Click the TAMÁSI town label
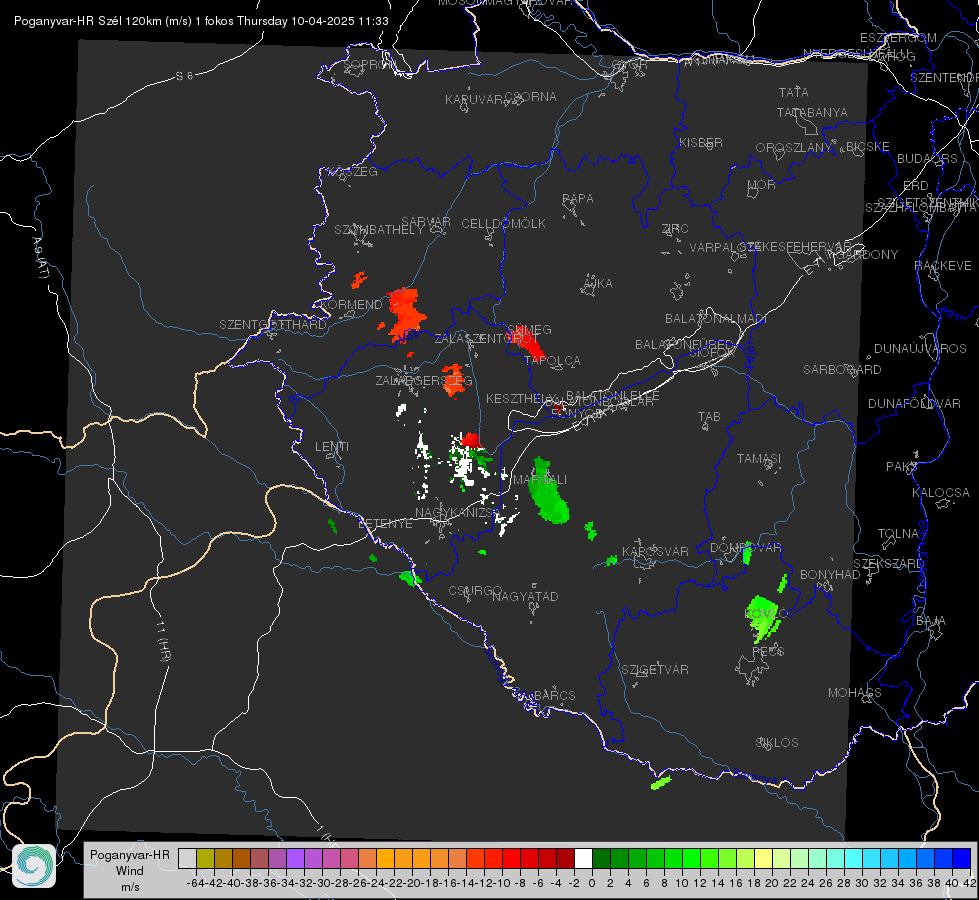Image resolution: width=979 pixels, height=900 pixels. tap(759, 459)
